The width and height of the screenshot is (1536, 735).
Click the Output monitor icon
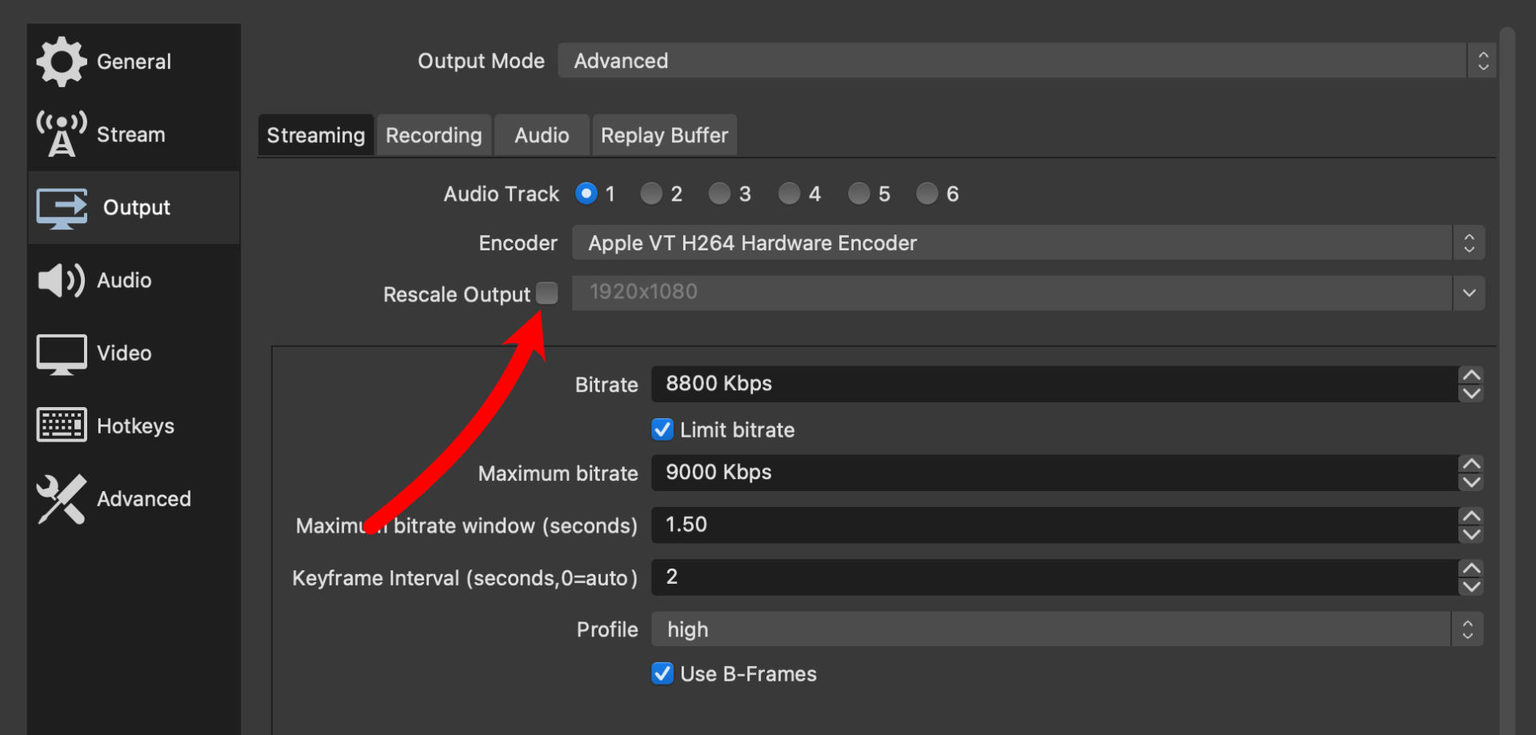point(60,207)
